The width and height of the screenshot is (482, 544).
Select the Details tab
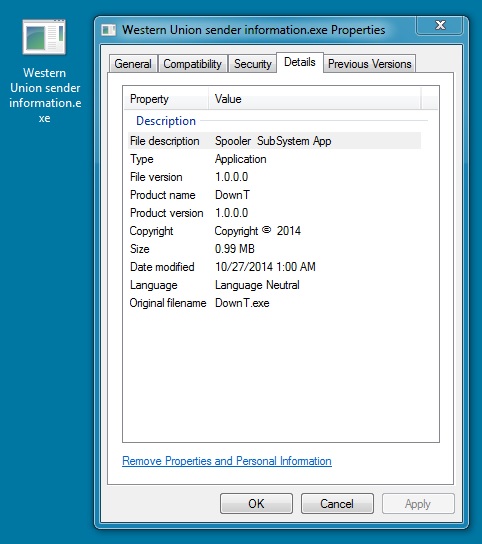tap(300, 62)
